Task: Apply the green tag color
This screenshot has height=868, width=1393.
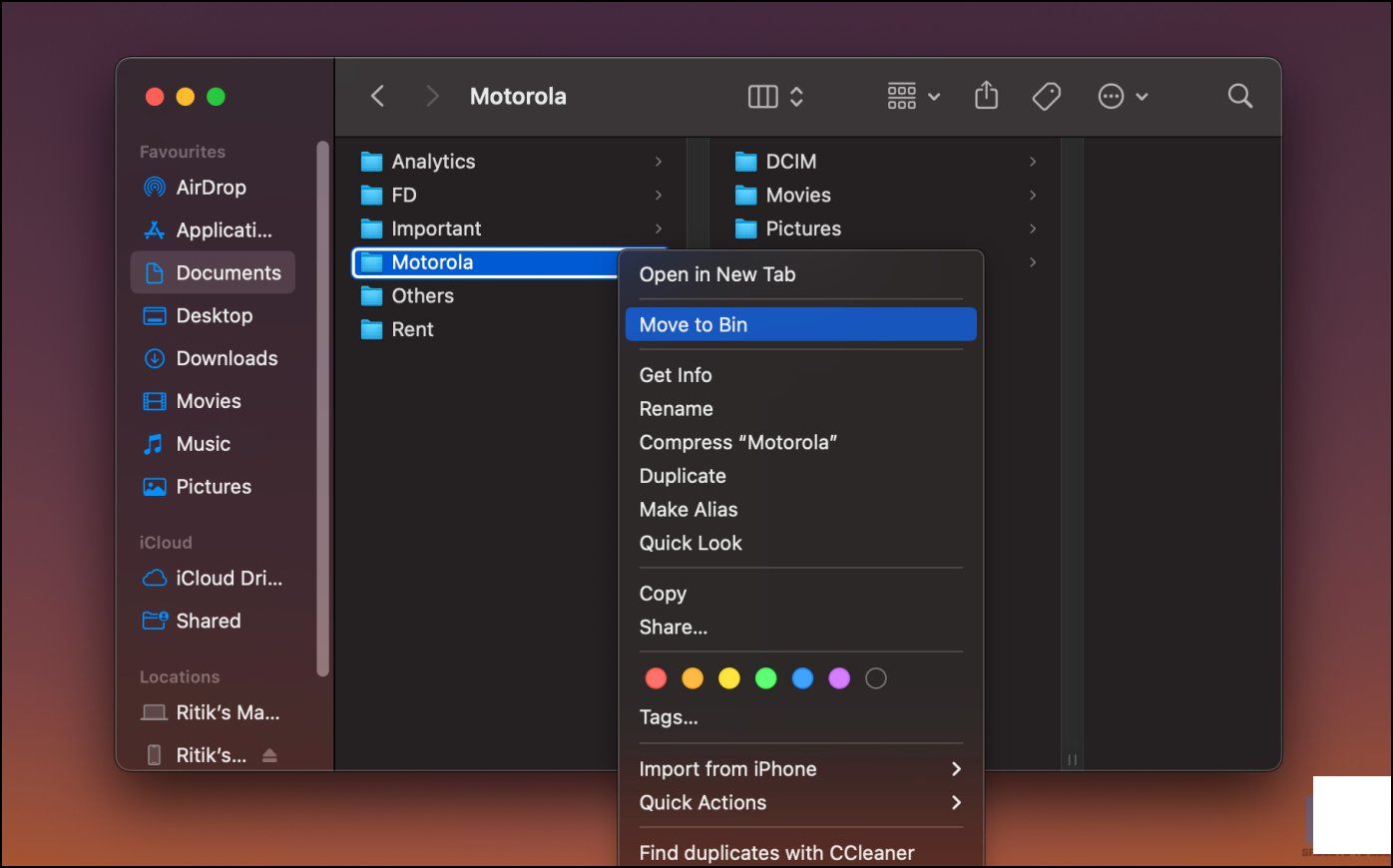Action: click(x=766, y=678)
